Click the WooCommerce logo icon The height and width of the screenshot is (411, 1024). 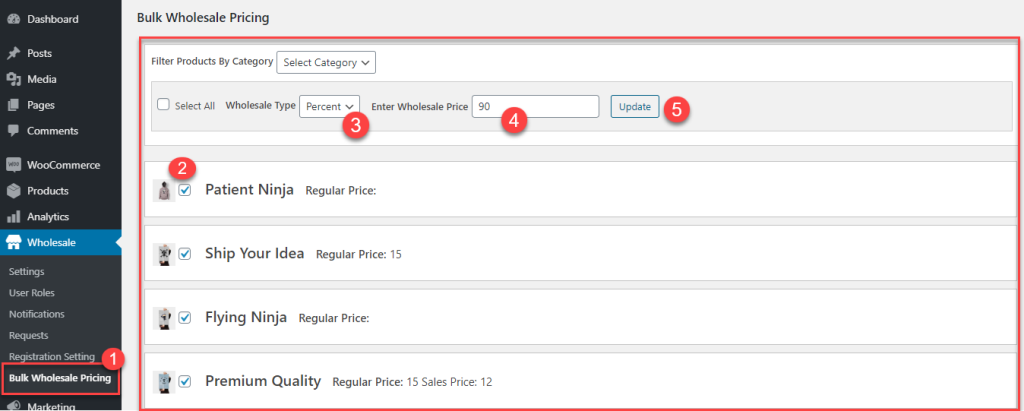click(13, 165)
